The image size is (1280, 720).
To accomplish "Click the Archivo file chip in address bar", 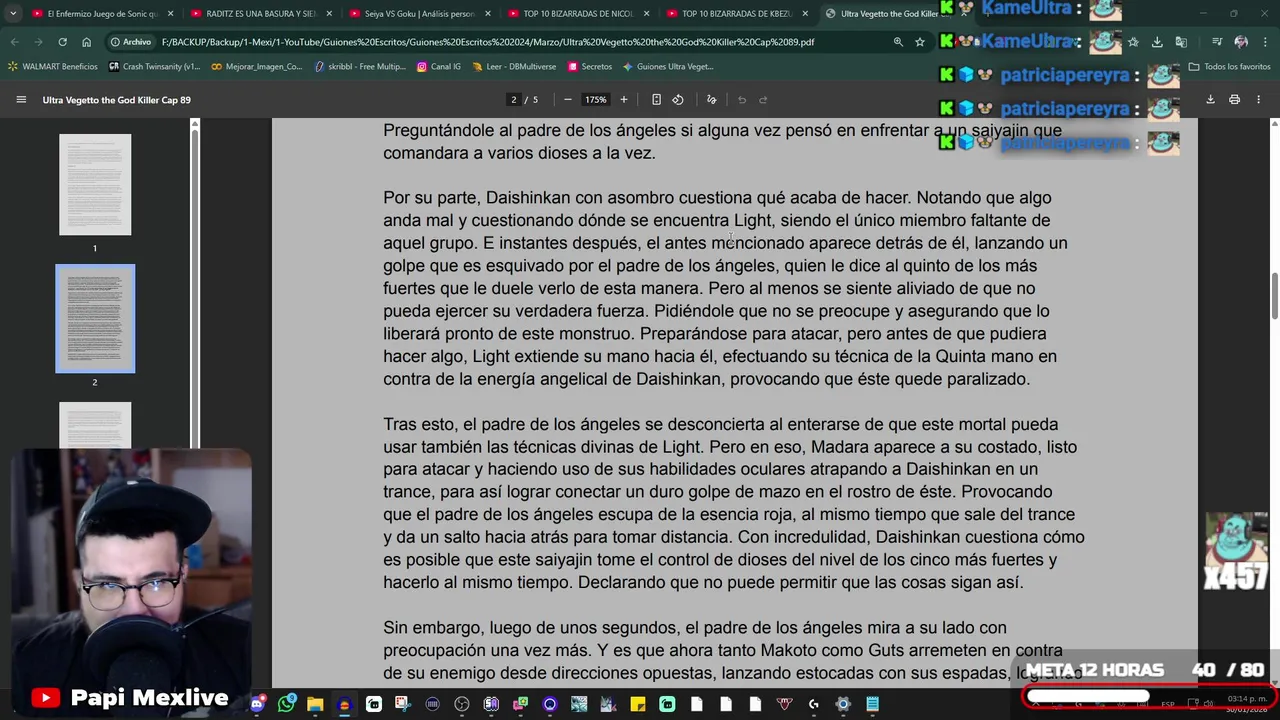I will point(131,42).
